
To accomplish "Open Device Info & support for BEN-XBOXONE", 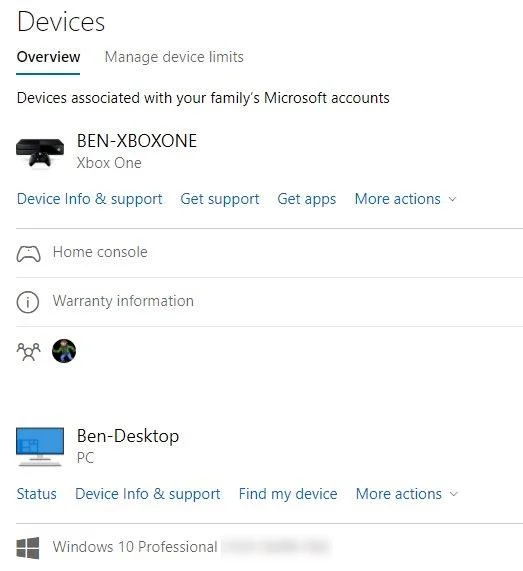I will (x=90, y=199).
